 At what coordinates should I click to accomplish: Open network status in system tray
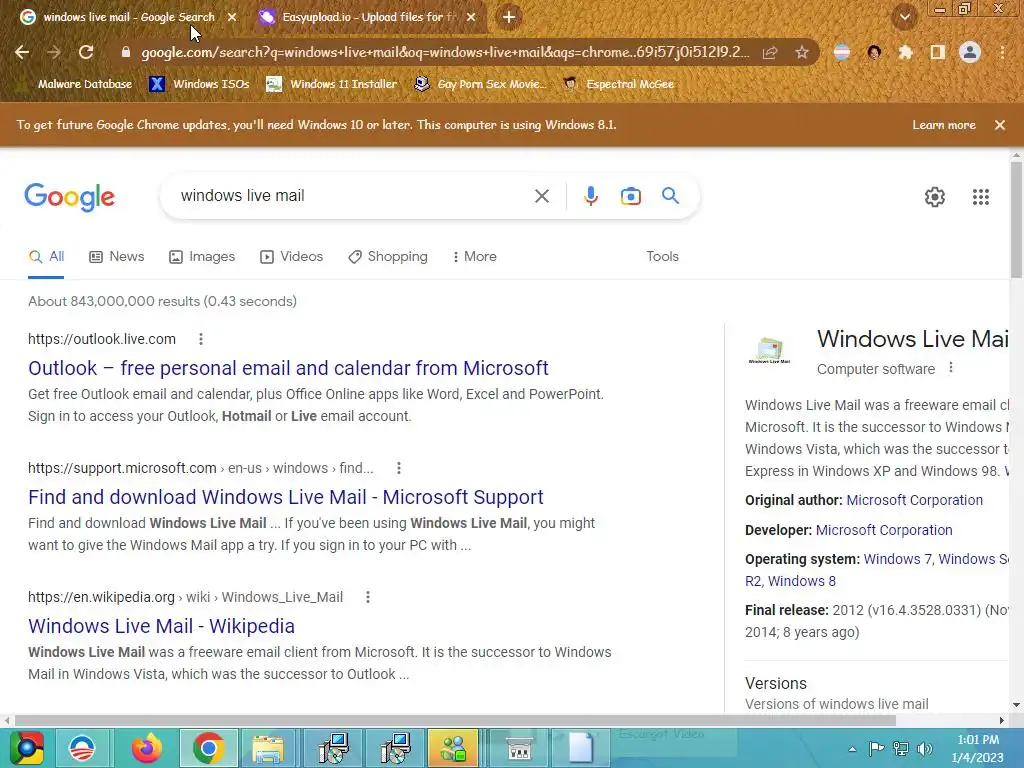click(x=901, y=748)
